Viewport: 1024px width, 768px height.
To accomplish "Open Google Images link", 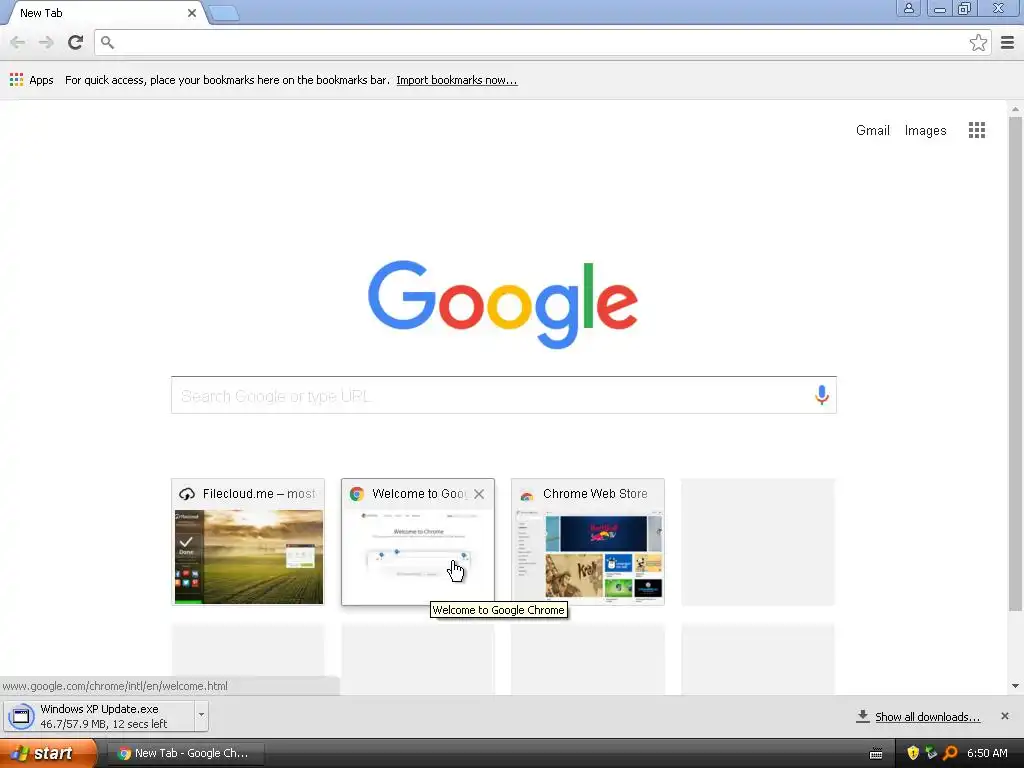I will tap(925, 131).
